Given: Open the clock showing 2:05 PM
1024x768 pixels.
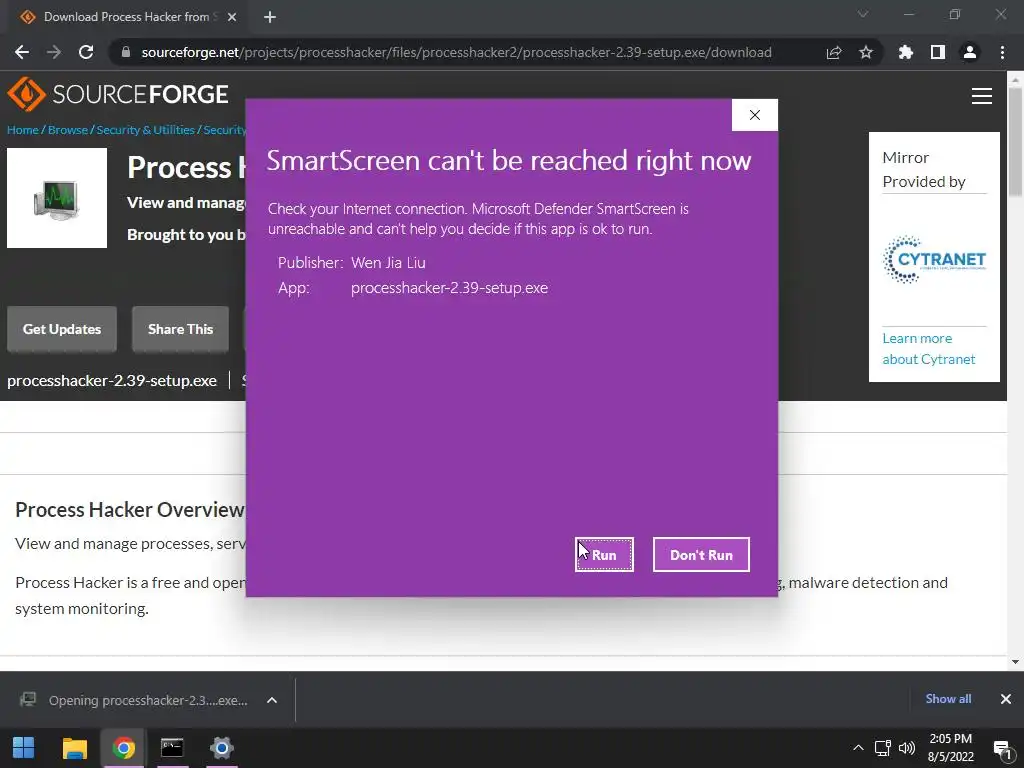Looking at the screenshot, I should tap(951, 748).
